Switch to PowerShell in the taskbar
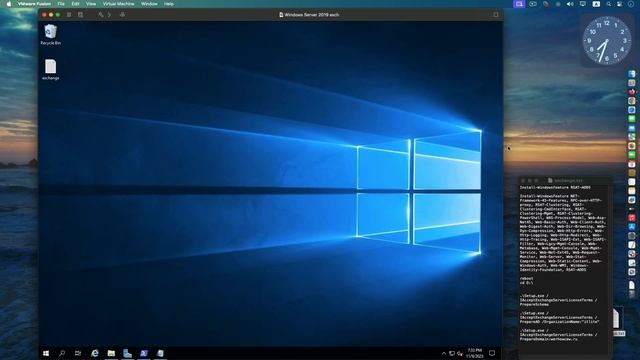This screenshot has width=640, height=360. [x=144, y=353]
